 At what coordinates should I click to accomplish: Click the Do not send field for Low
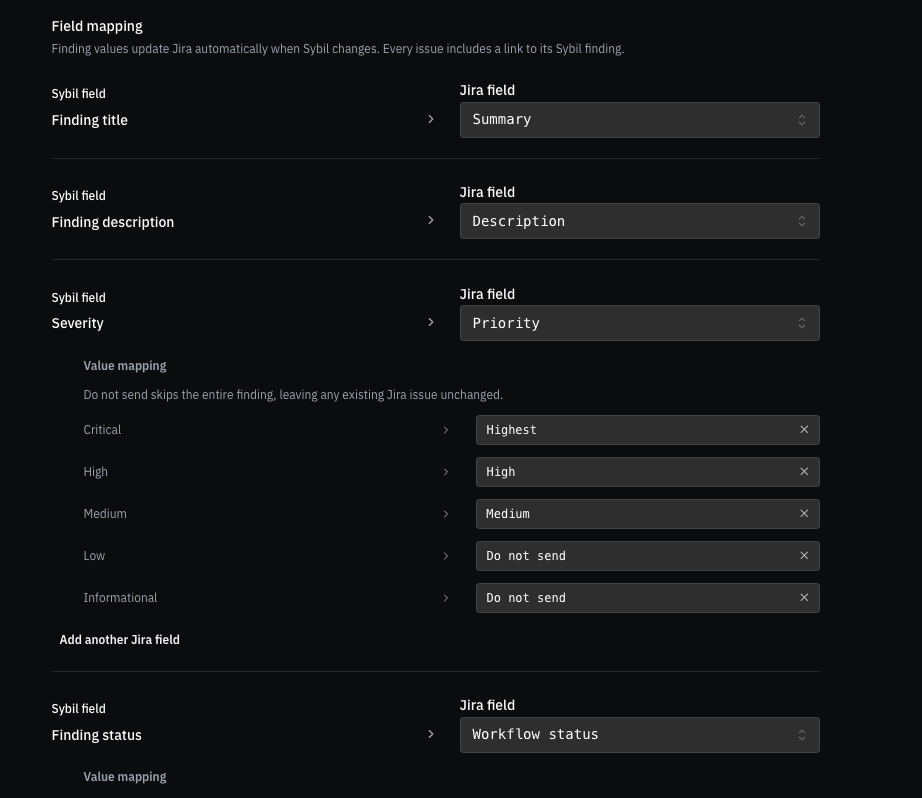click(647, 556)
